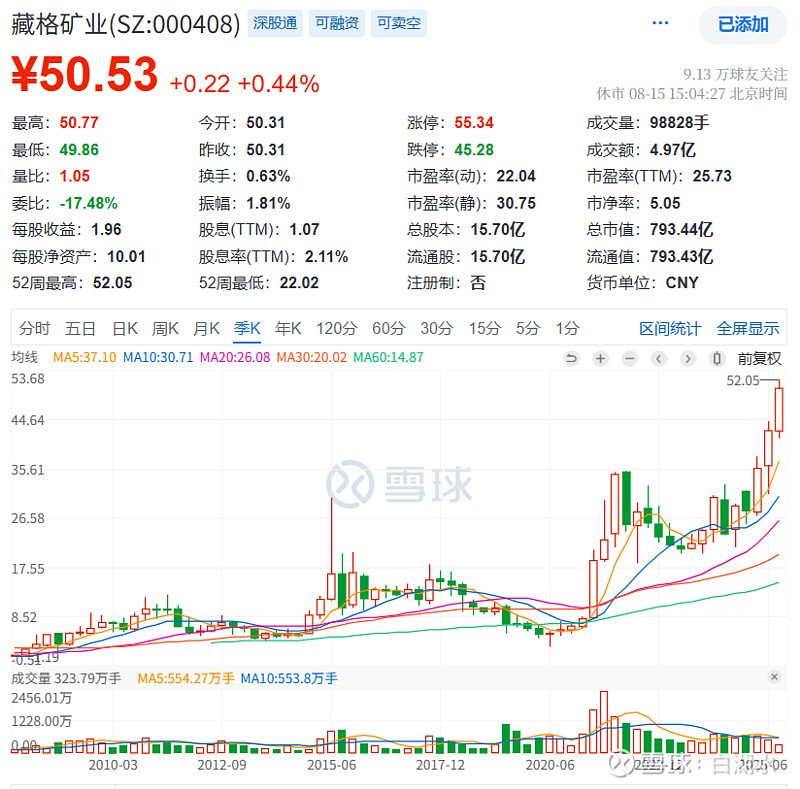This screenshot has width=800, height=789.
Task: Switch to 月K chart tab
Action: 206,328
